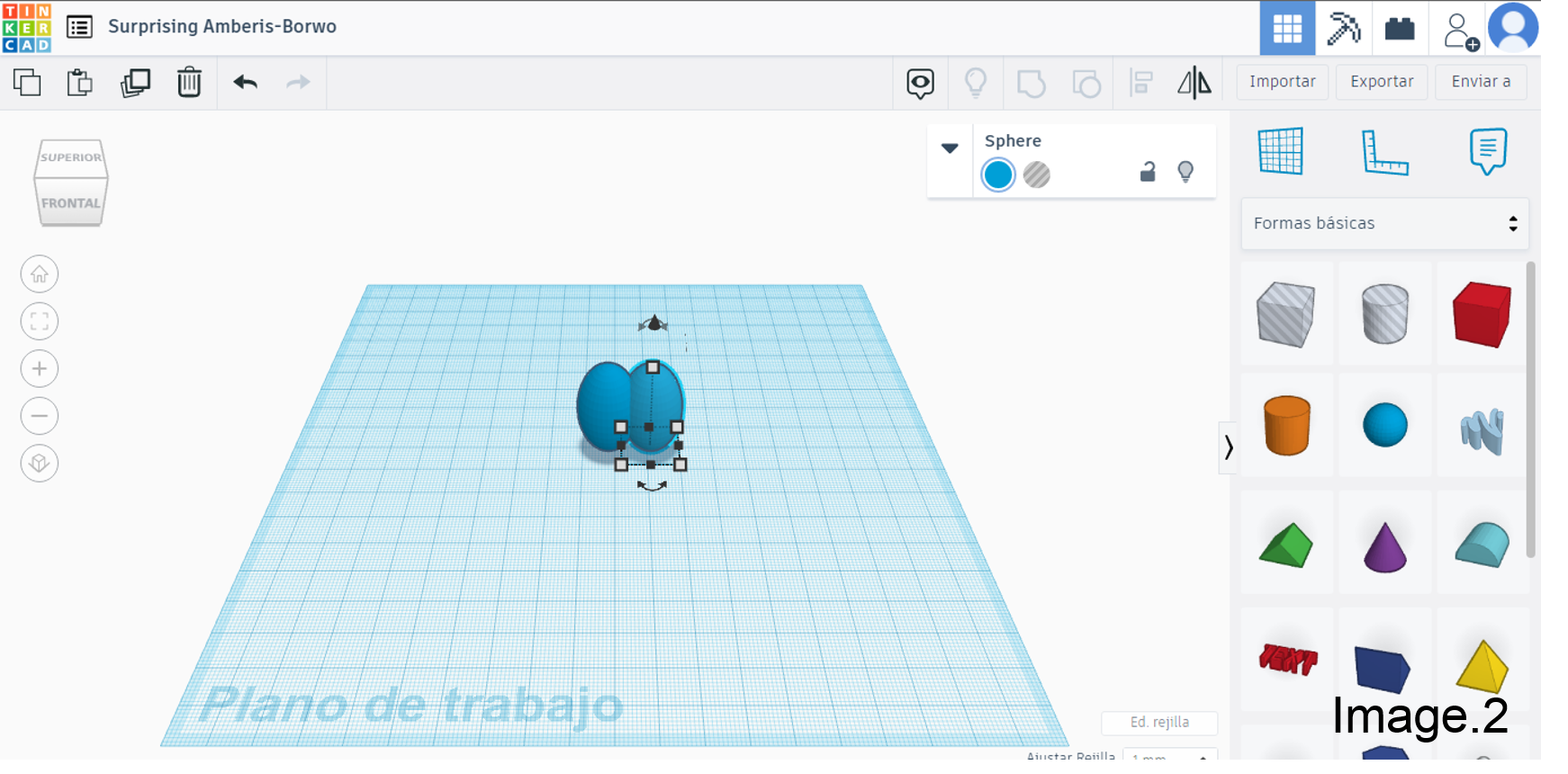
Task: Copy the selected shape
Action: [27, 82]
